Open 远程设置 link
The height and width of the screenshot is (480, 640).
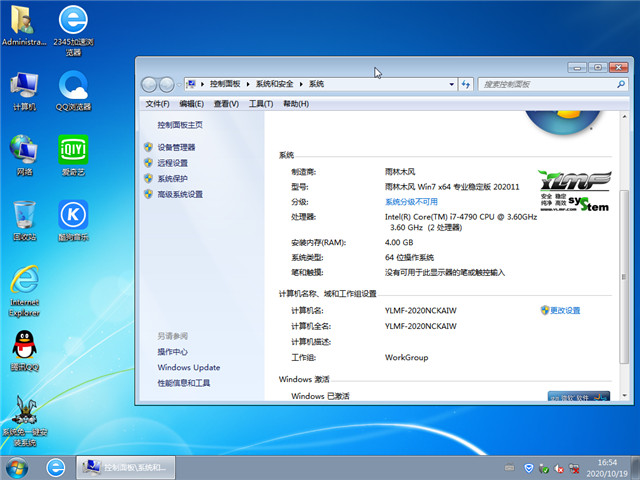(x=173, y=163)
